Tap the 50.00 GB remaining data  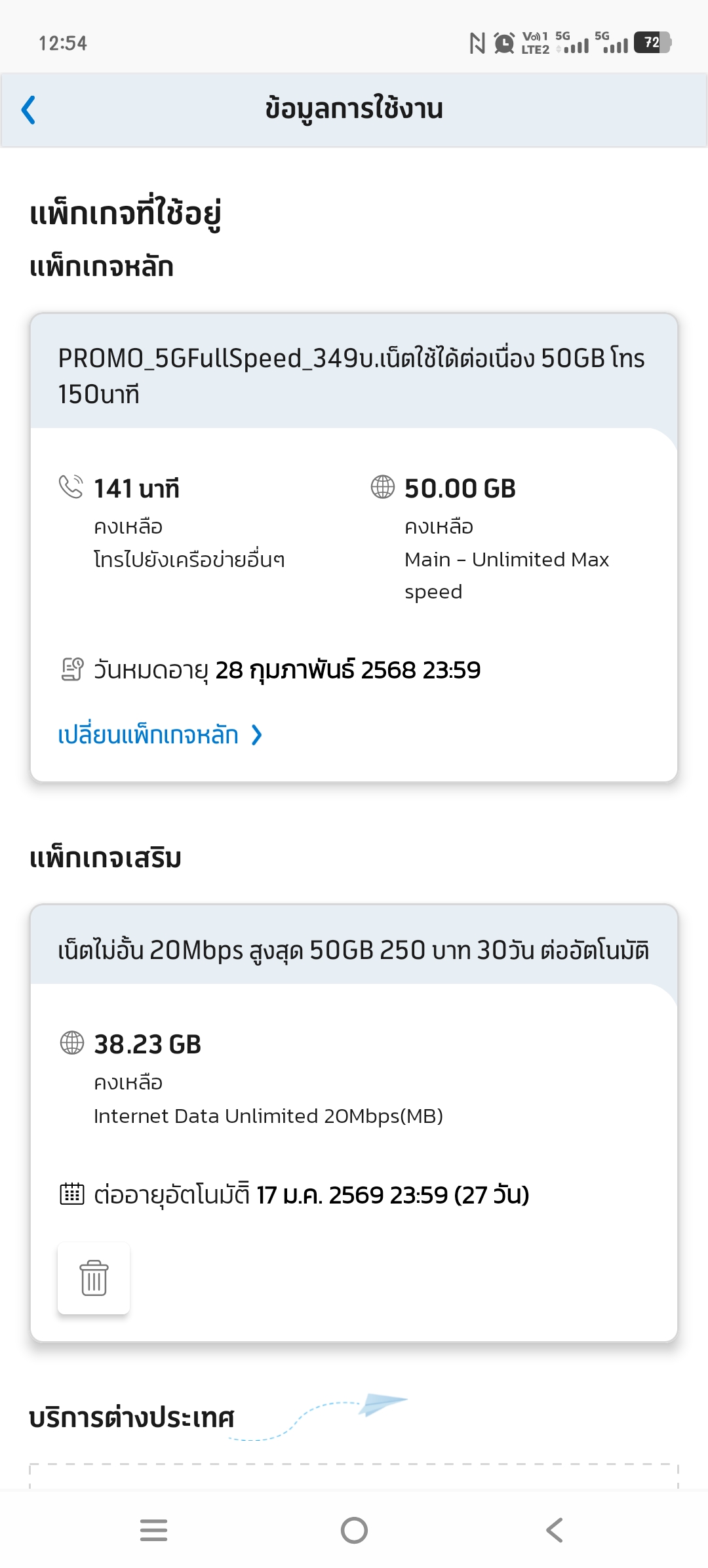click(460, 488)
